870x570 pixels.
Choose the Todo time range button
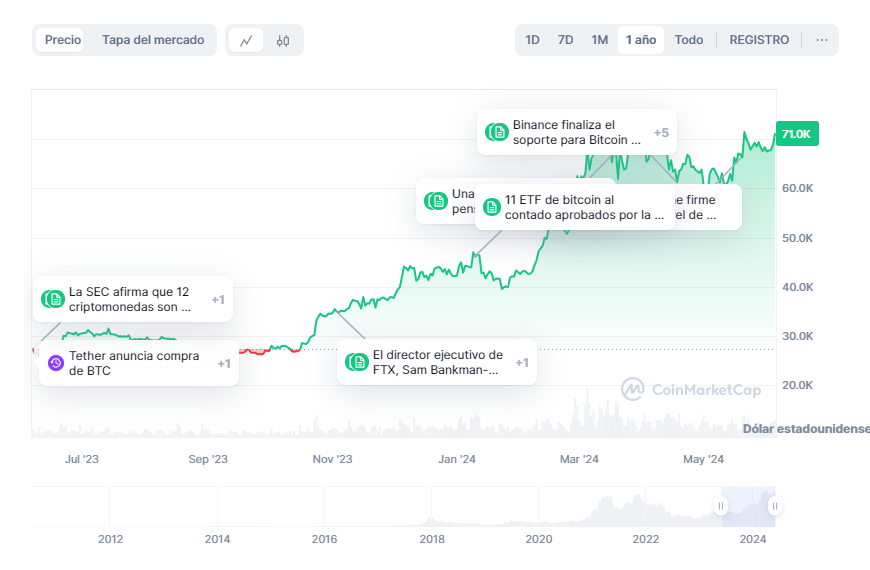[688, 40]
